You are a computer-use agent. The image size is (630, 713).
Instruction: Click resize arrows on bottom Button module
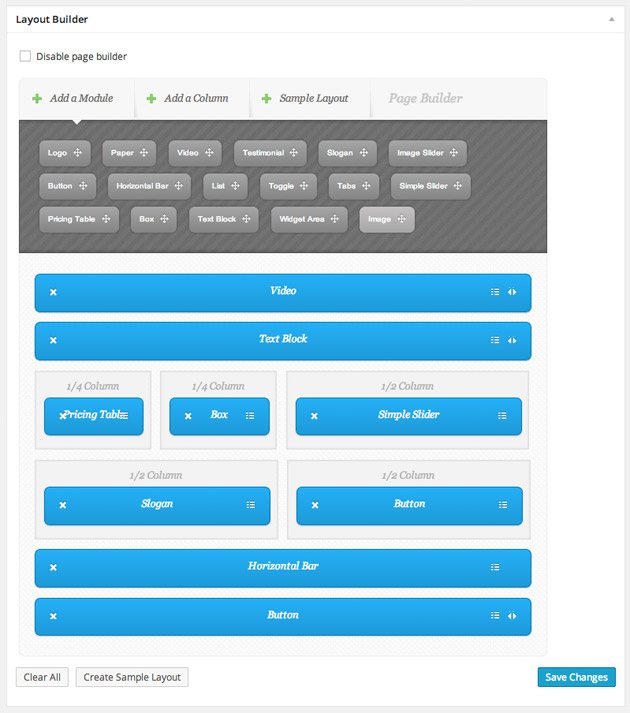(512, 616)
